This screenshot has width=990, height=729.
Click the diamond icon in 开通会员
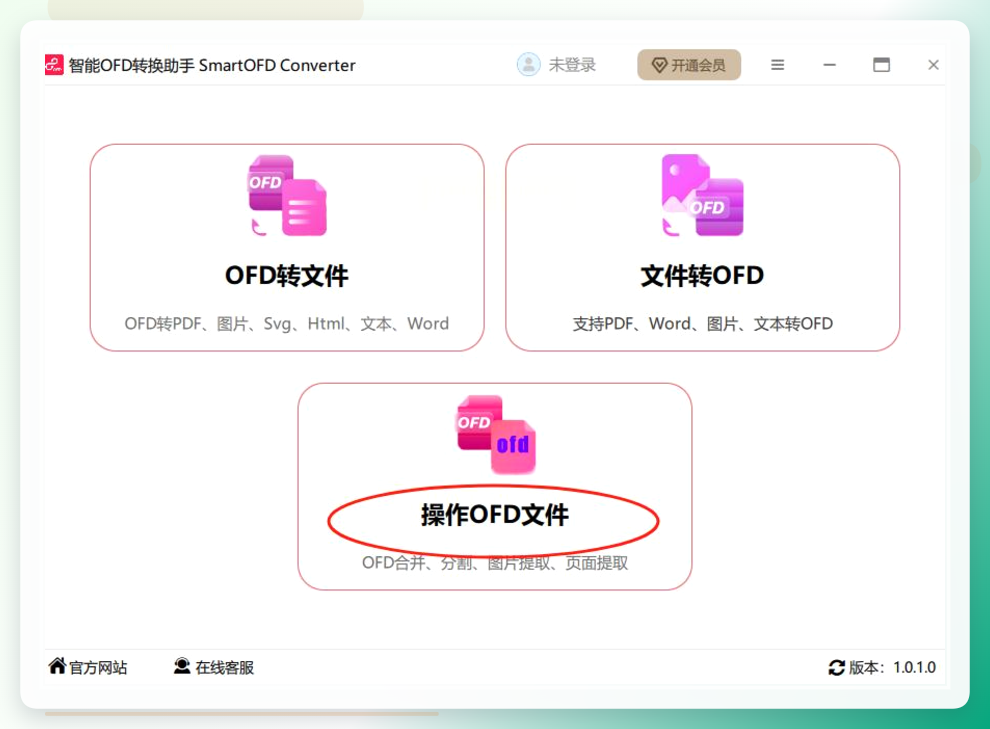point(659,65)
